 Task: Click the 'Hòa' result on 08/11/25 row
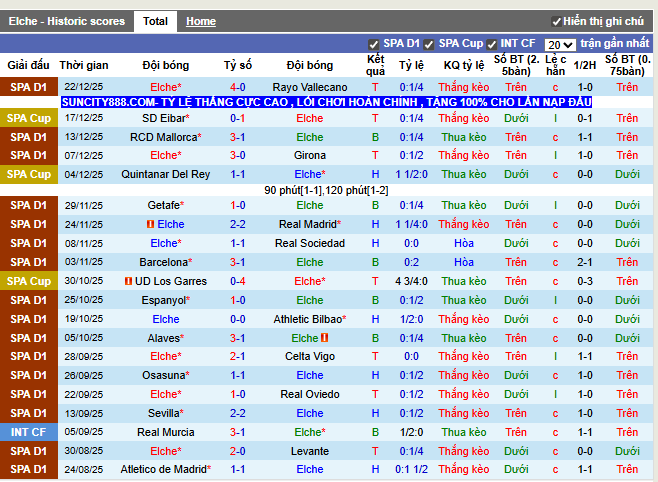(464, 243)
